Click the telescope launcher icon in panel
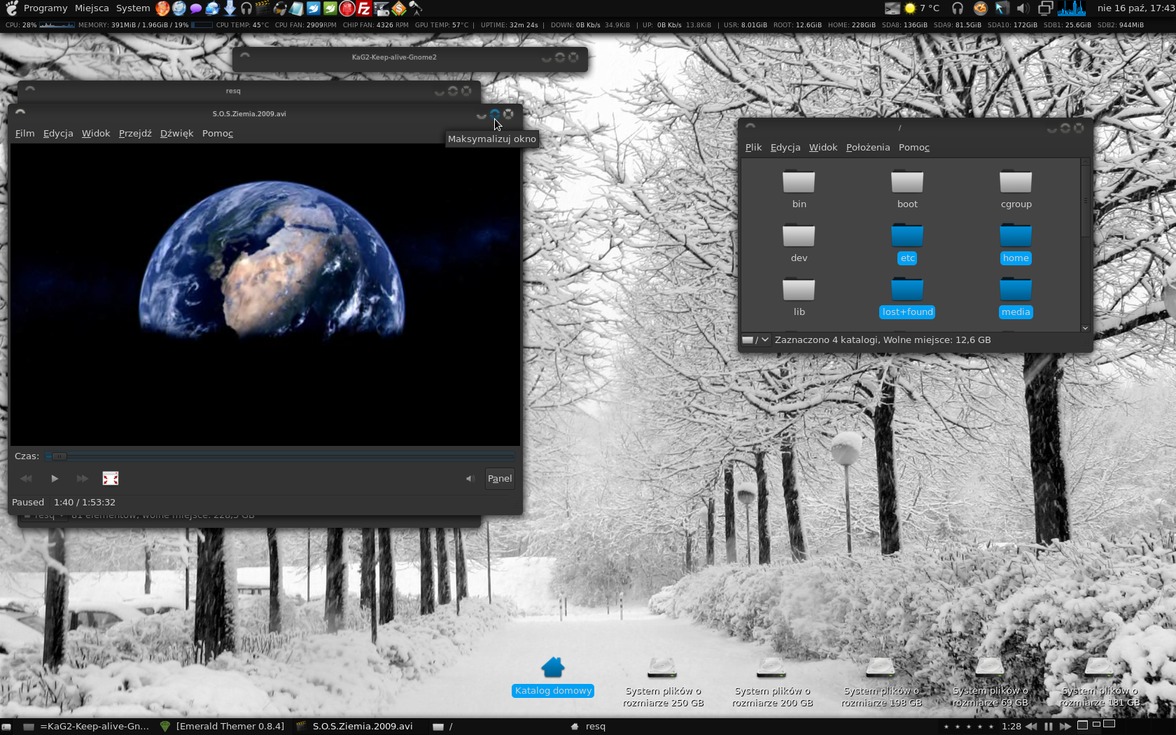 tap(415, 9)
